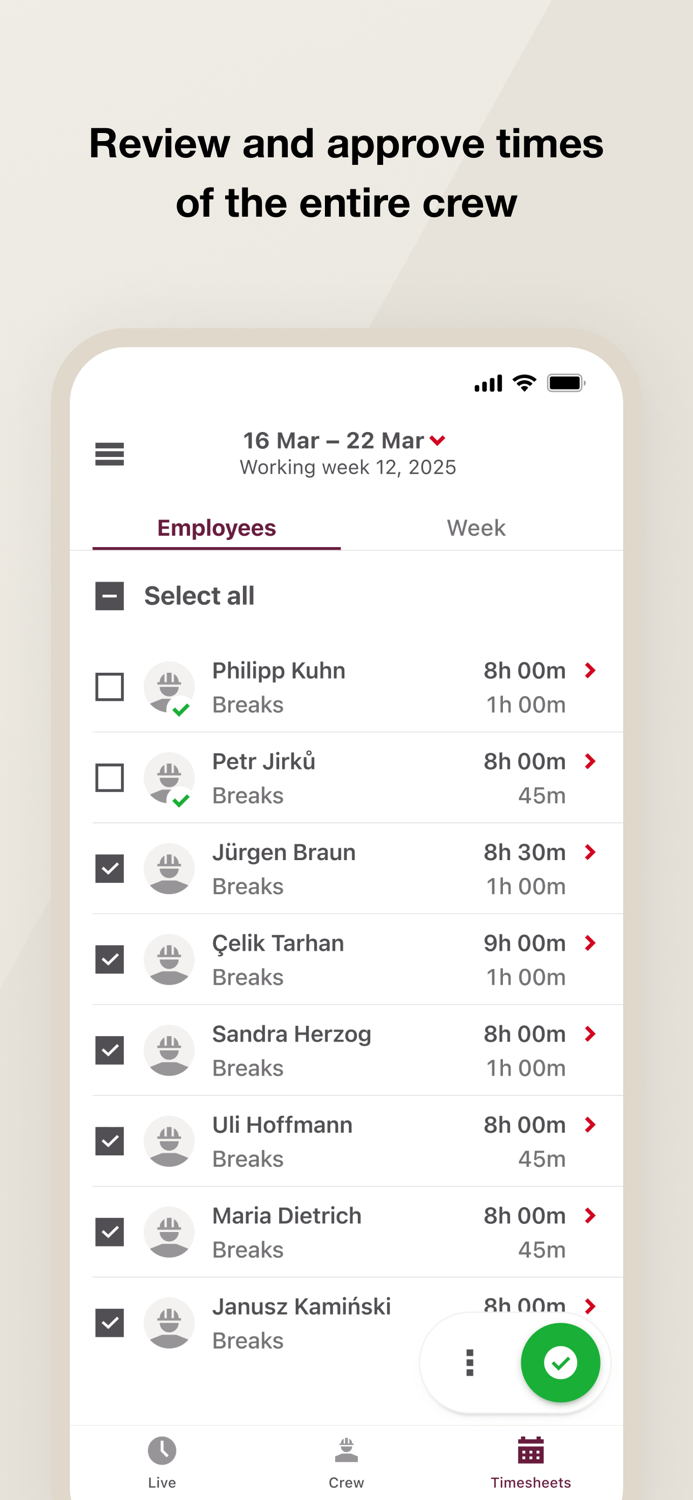Tap the battery indicator in status bar
This screenshot has width=693, height=1500.
[565, 382]
